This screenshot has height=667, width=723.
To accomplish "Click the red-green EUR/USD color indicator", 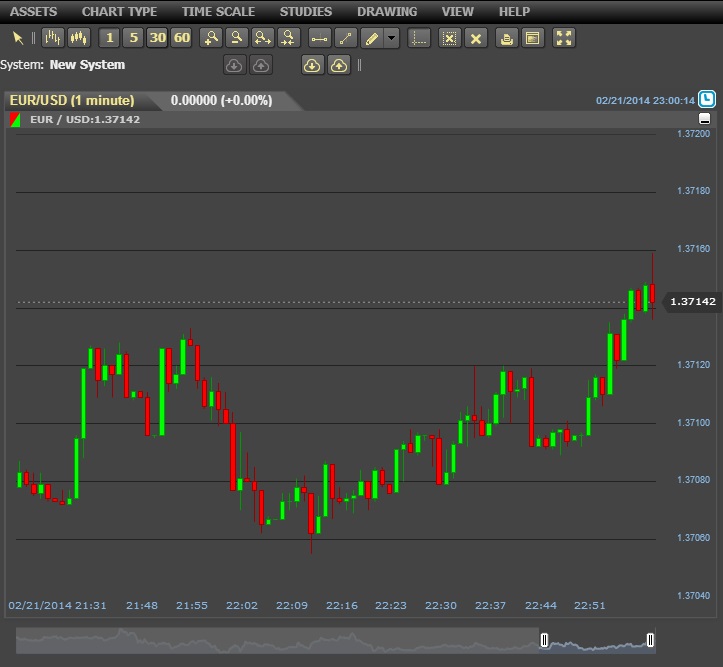I will [15, 119].
